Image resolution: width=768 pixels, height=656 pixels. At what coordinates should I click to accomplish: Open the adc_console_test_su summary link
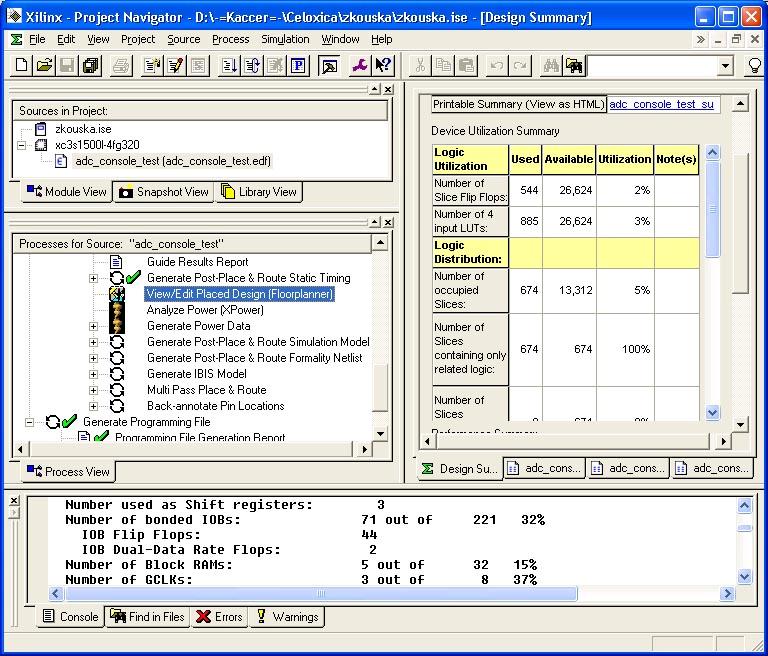point(661,104)
